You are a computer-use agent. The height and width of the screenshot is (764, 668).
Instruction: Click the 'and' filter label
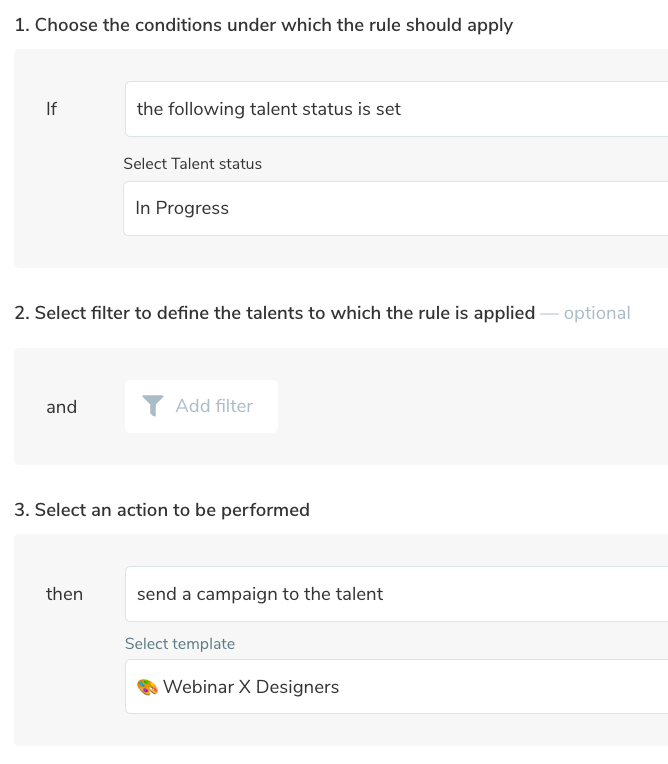click(61, 407)
